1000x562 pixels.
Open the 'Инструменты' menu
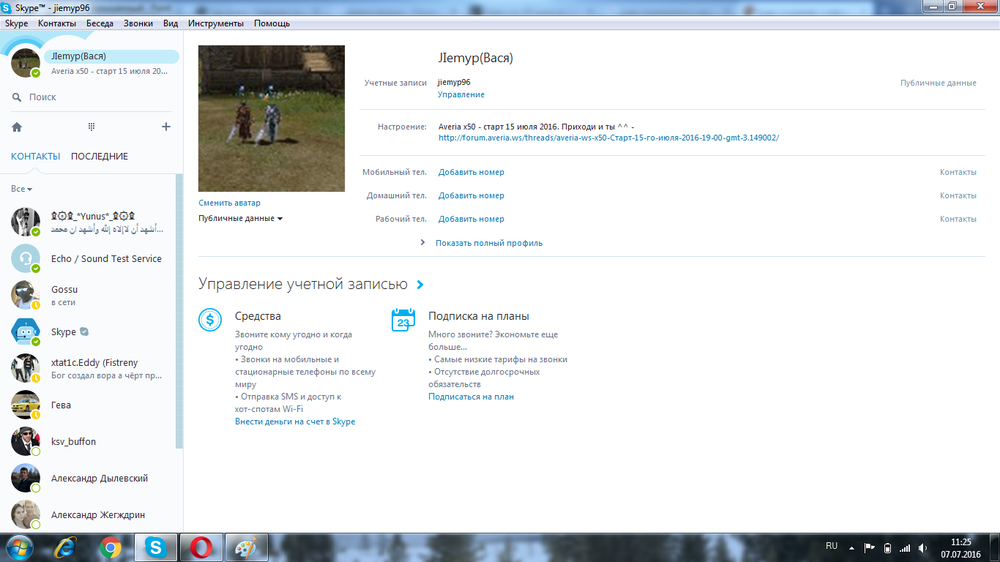pyautogui.click(x=216, y=23)
